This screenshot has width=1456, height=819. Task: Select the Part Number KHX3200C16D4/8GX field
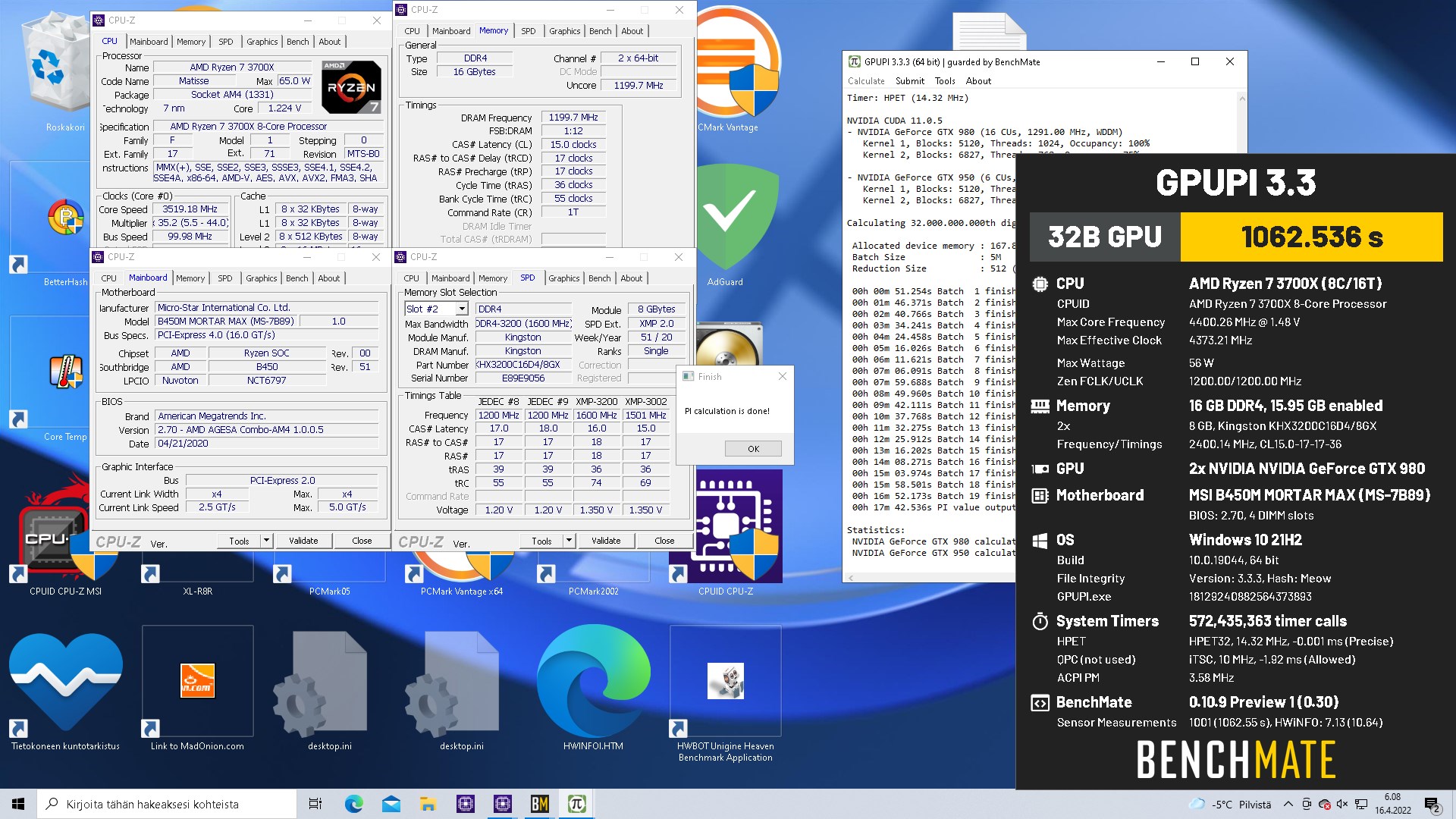(523, 365)
